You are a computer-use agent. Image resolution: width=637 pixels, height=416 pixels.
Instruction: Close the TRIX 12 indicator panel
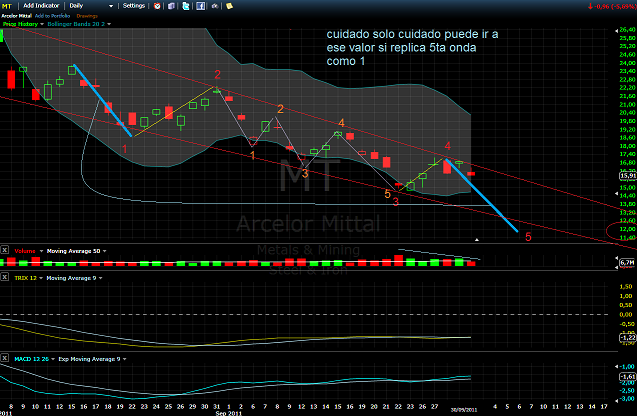(4, 277)
